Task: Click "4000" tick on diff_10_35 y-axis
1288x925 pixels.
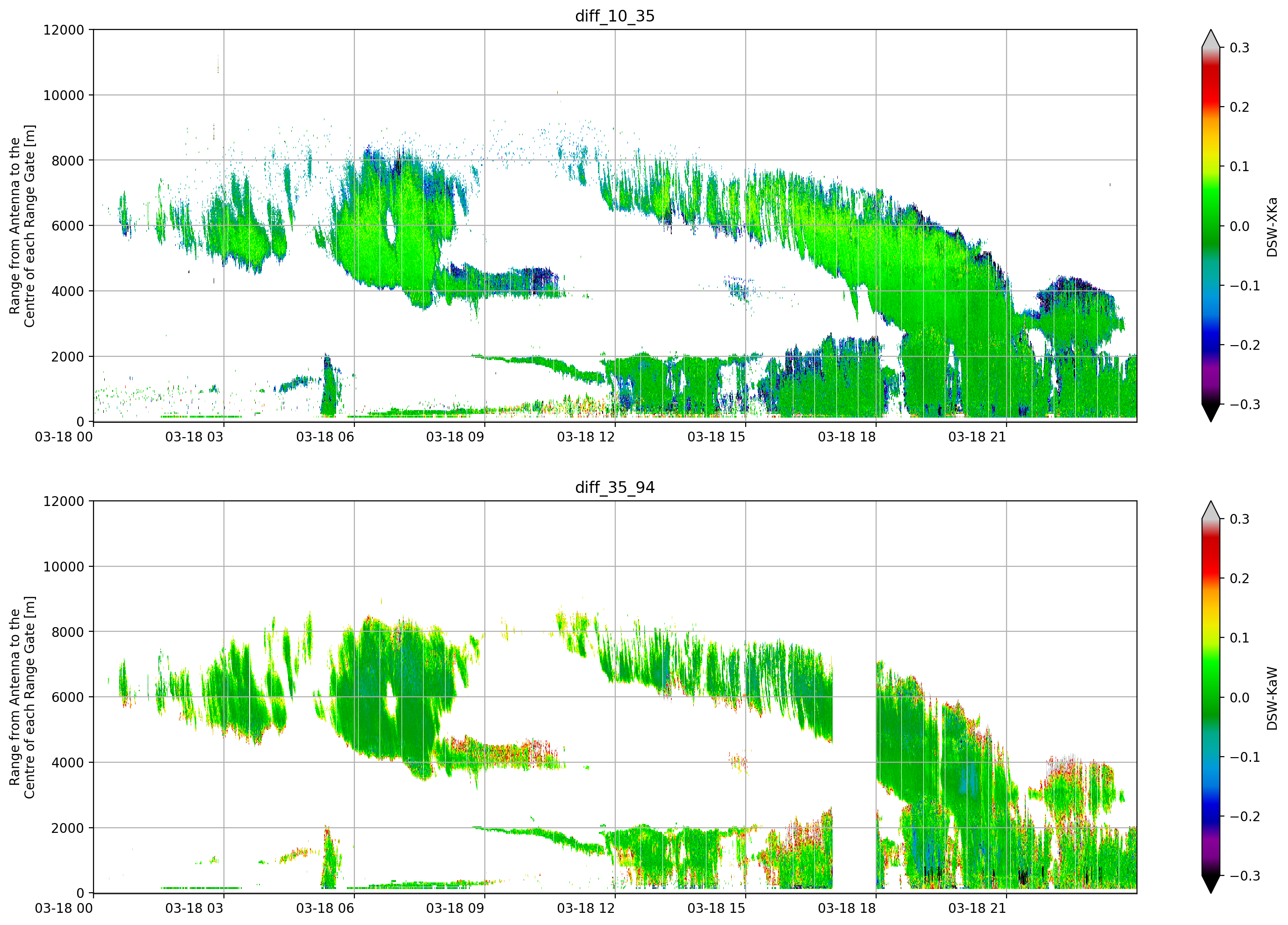Action: tap(68, 291)
